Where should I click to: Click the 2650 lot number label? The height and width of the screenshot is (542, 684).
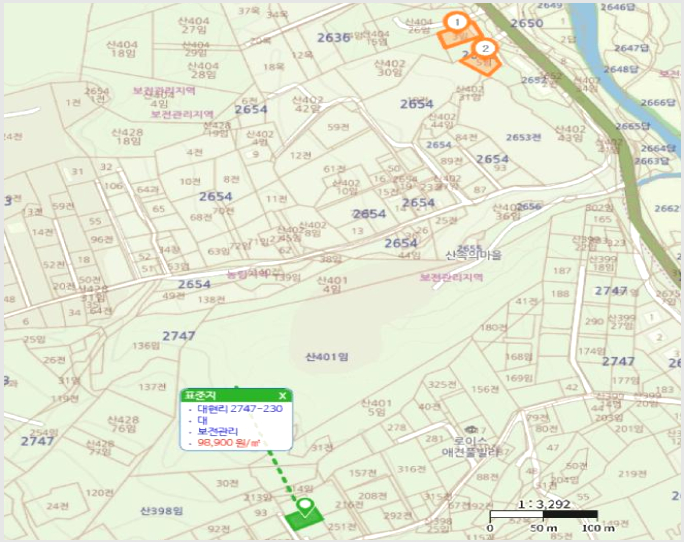(x=527, y=24)
